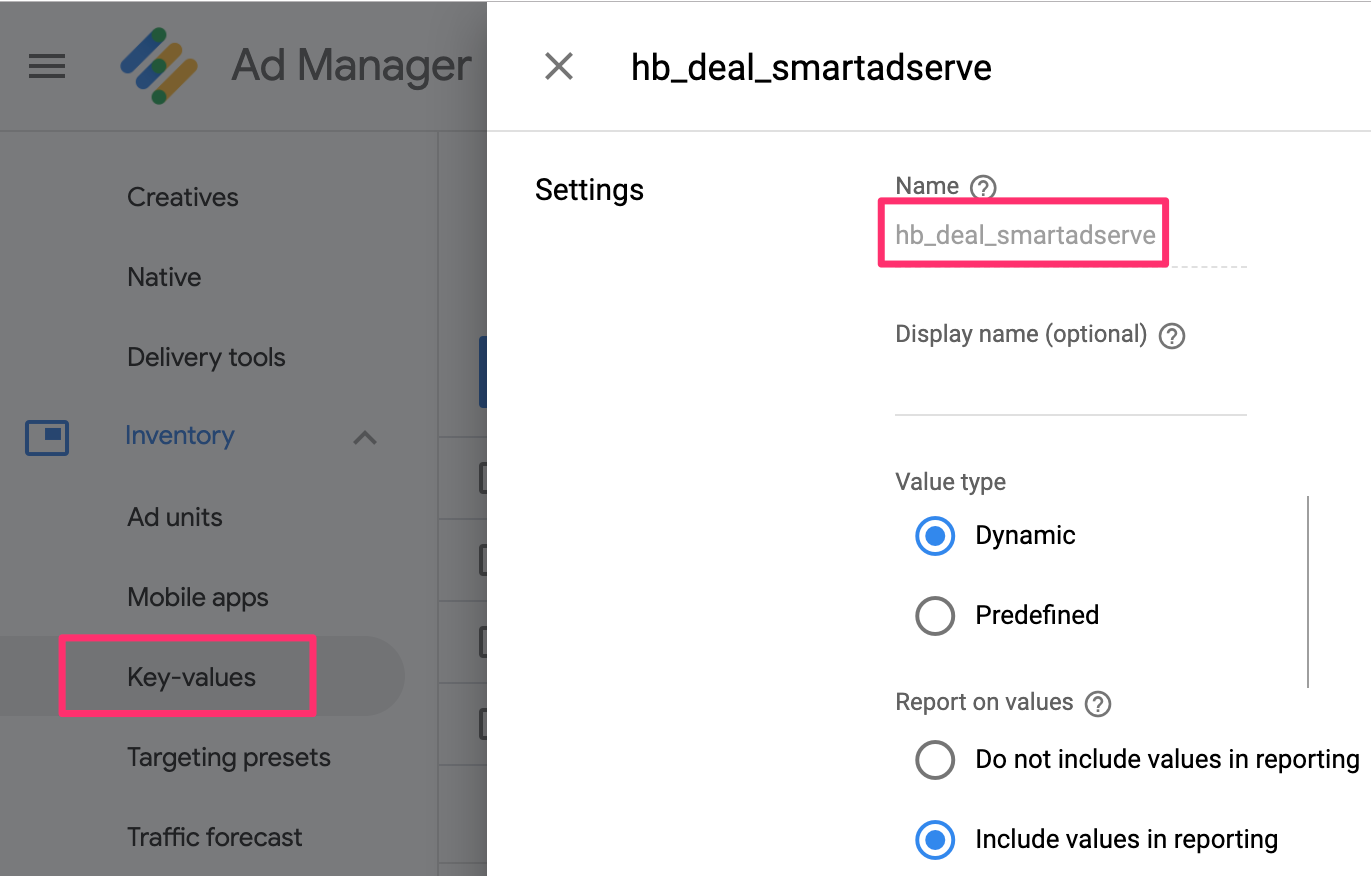
Task: Go to Delivery tools
Action: (x=206, y=357)
